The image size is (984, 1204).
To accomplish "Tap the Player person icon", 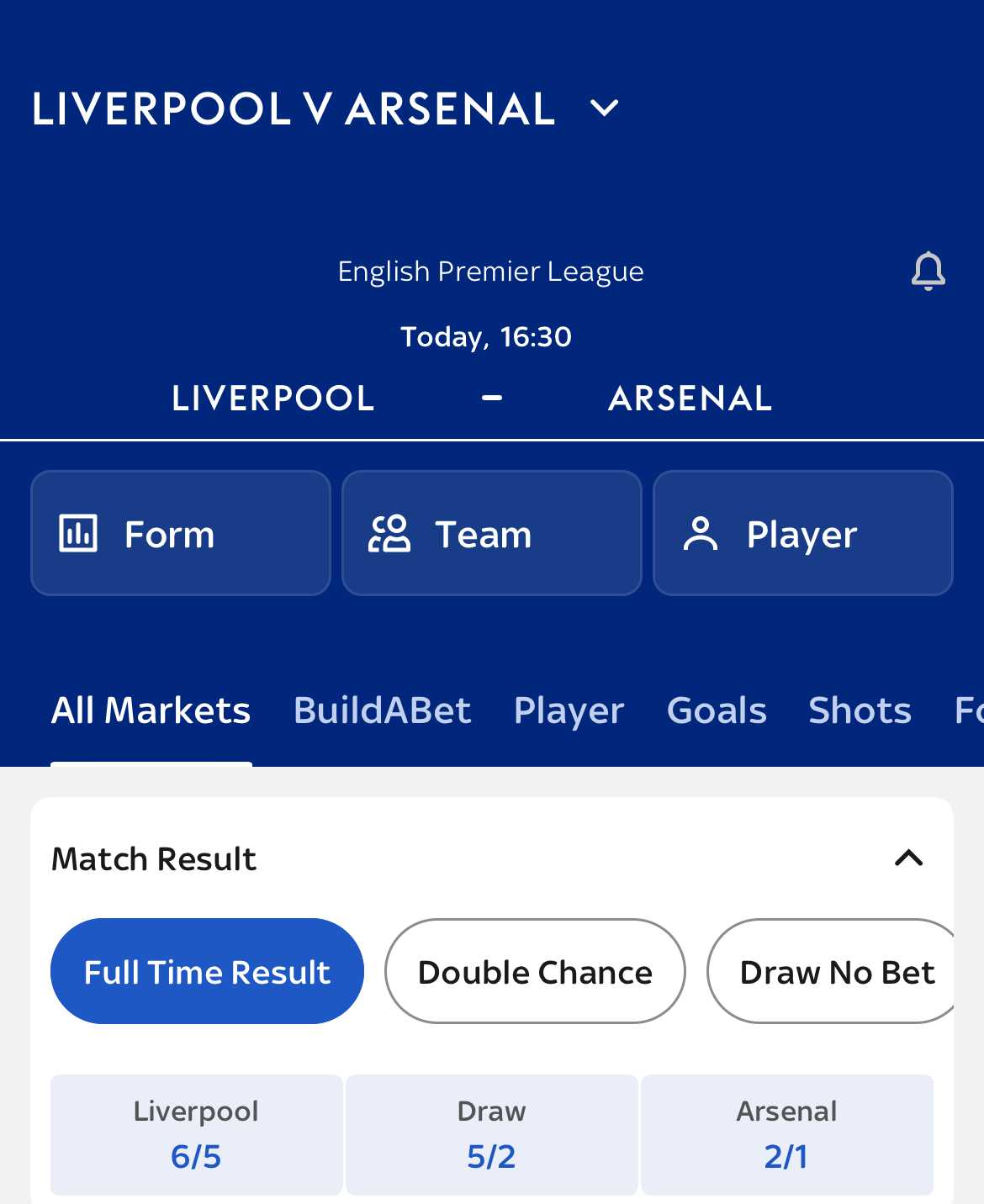I will coord(701,533).
